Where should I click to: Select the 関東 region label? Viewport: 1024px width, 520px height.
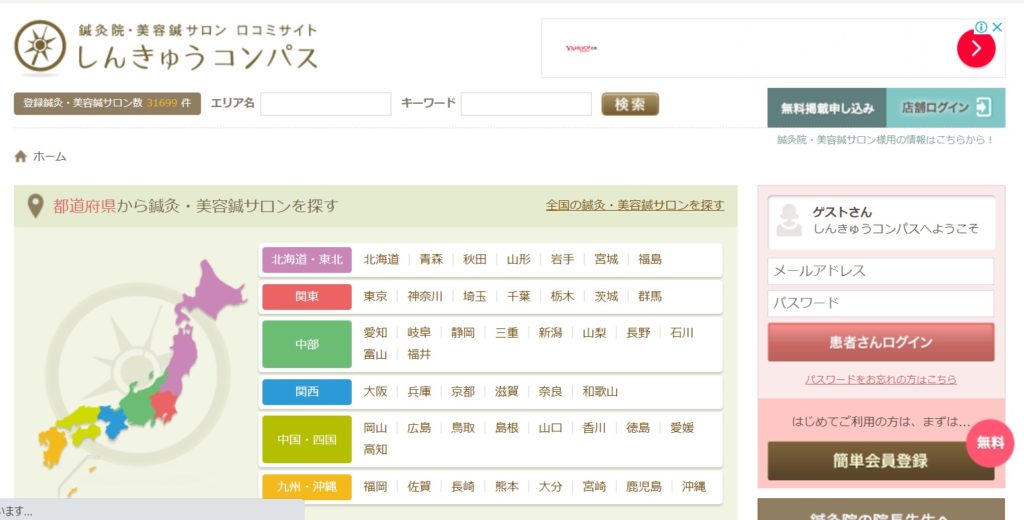tap(307, 297)
